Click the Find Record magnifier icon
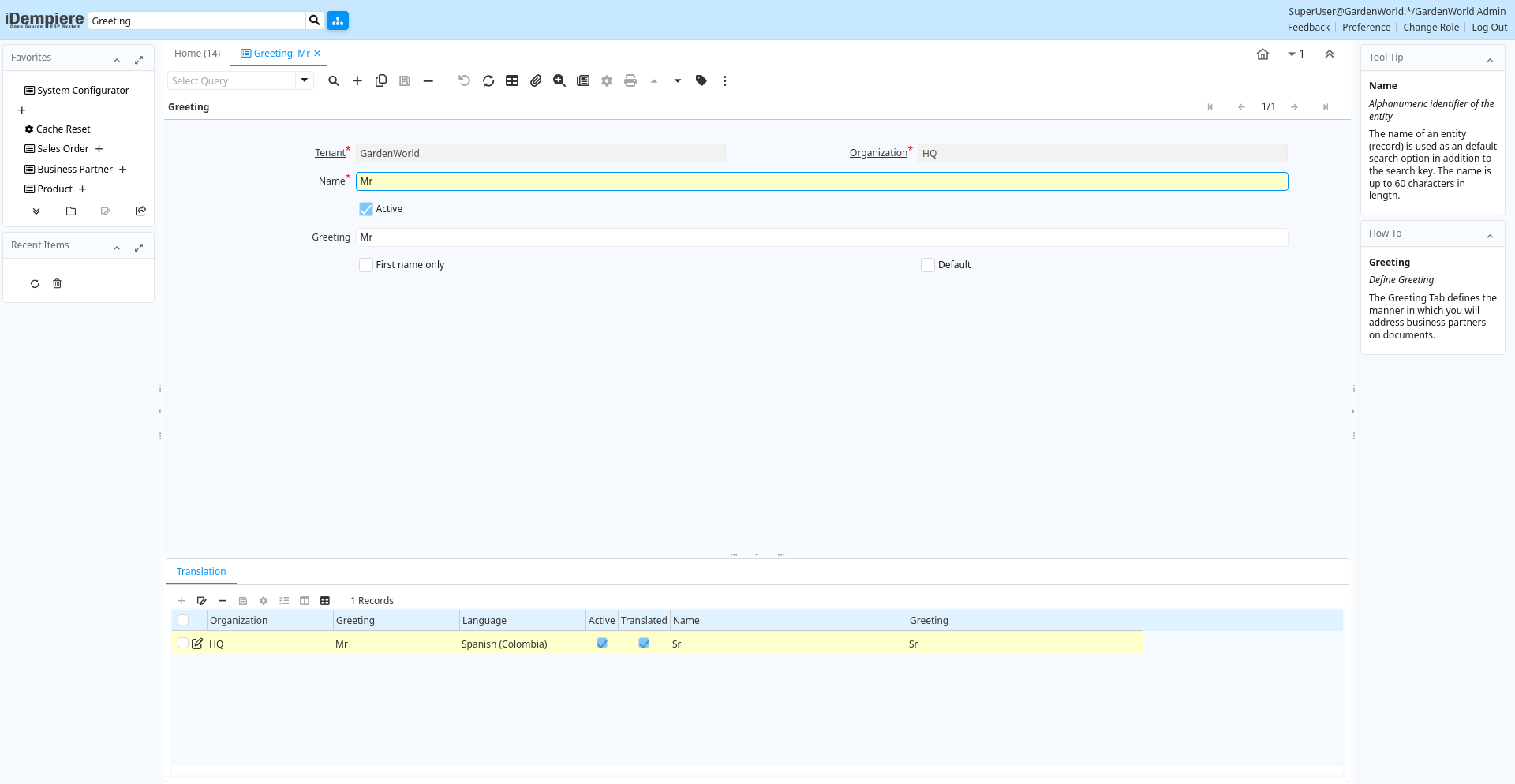This screenshot has height=784, width=1515. (334, 80)
